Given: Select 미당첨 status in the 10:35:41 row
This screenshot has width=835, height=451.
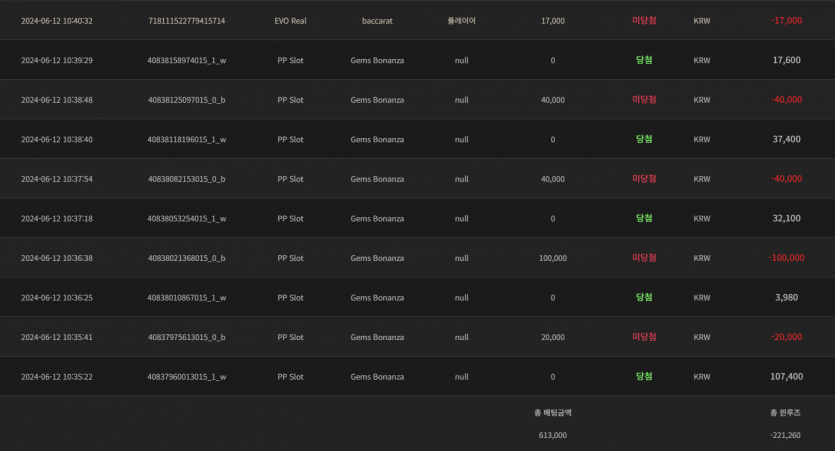Looking at the screenshot, I should click(x=644, y=337).
